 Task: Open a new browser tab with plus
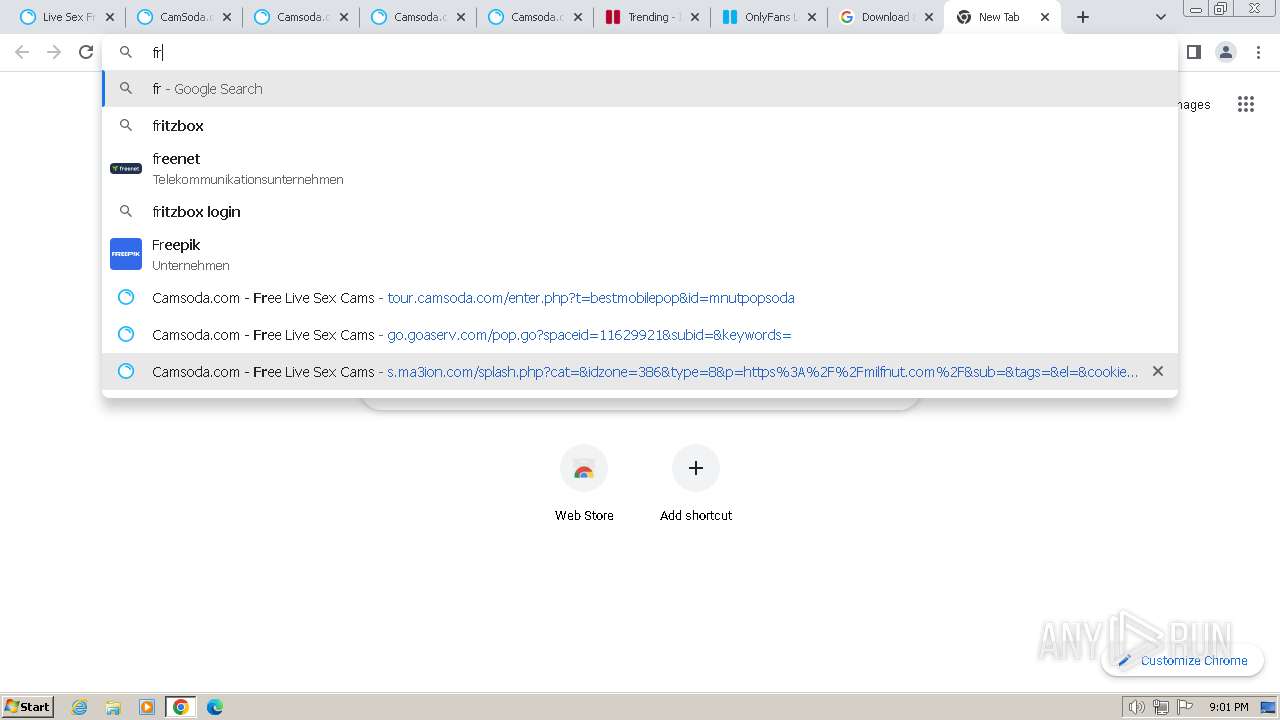(x=1082, y=17)
